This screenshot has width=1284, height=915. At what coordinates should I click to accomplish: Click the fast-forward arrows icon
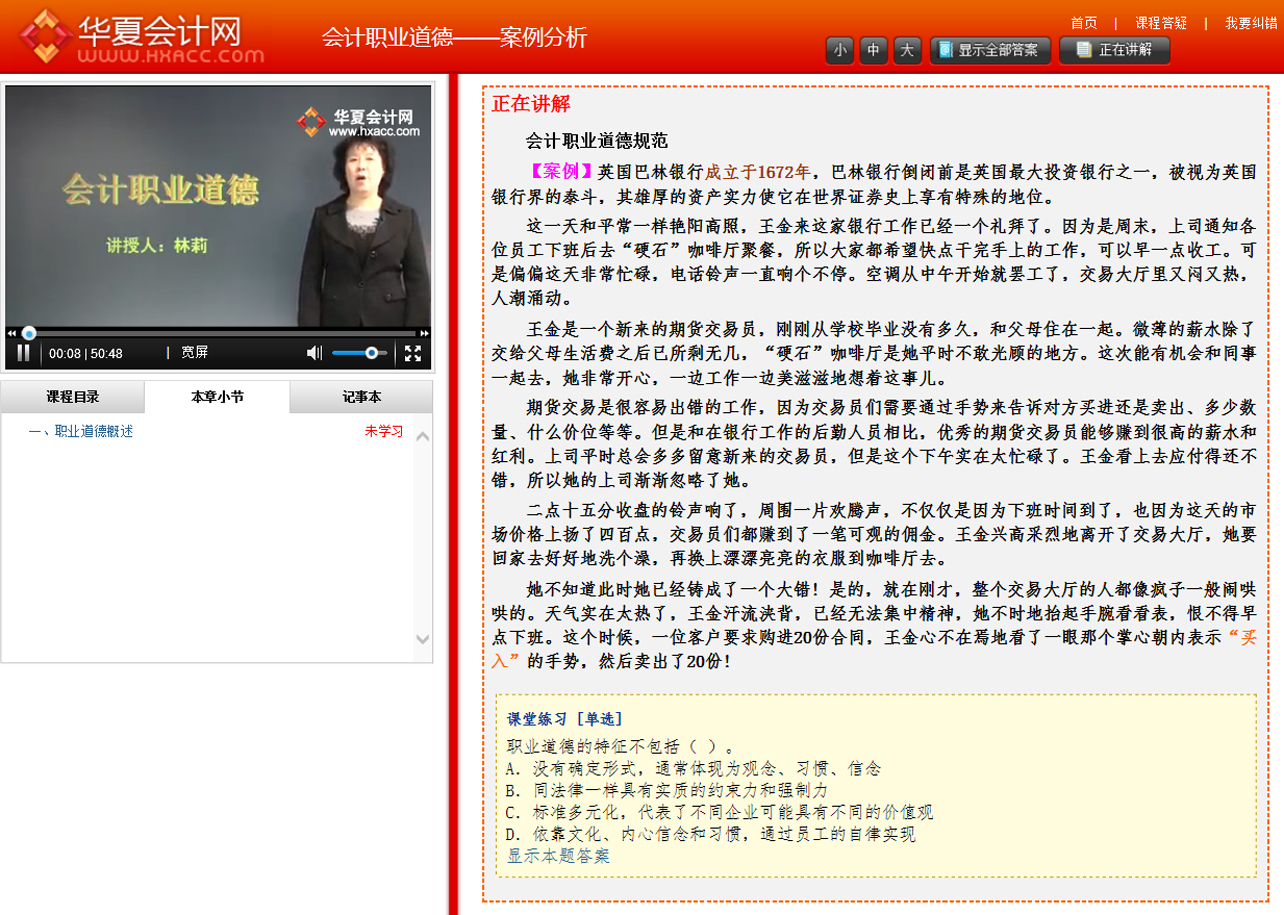(424, 333)
